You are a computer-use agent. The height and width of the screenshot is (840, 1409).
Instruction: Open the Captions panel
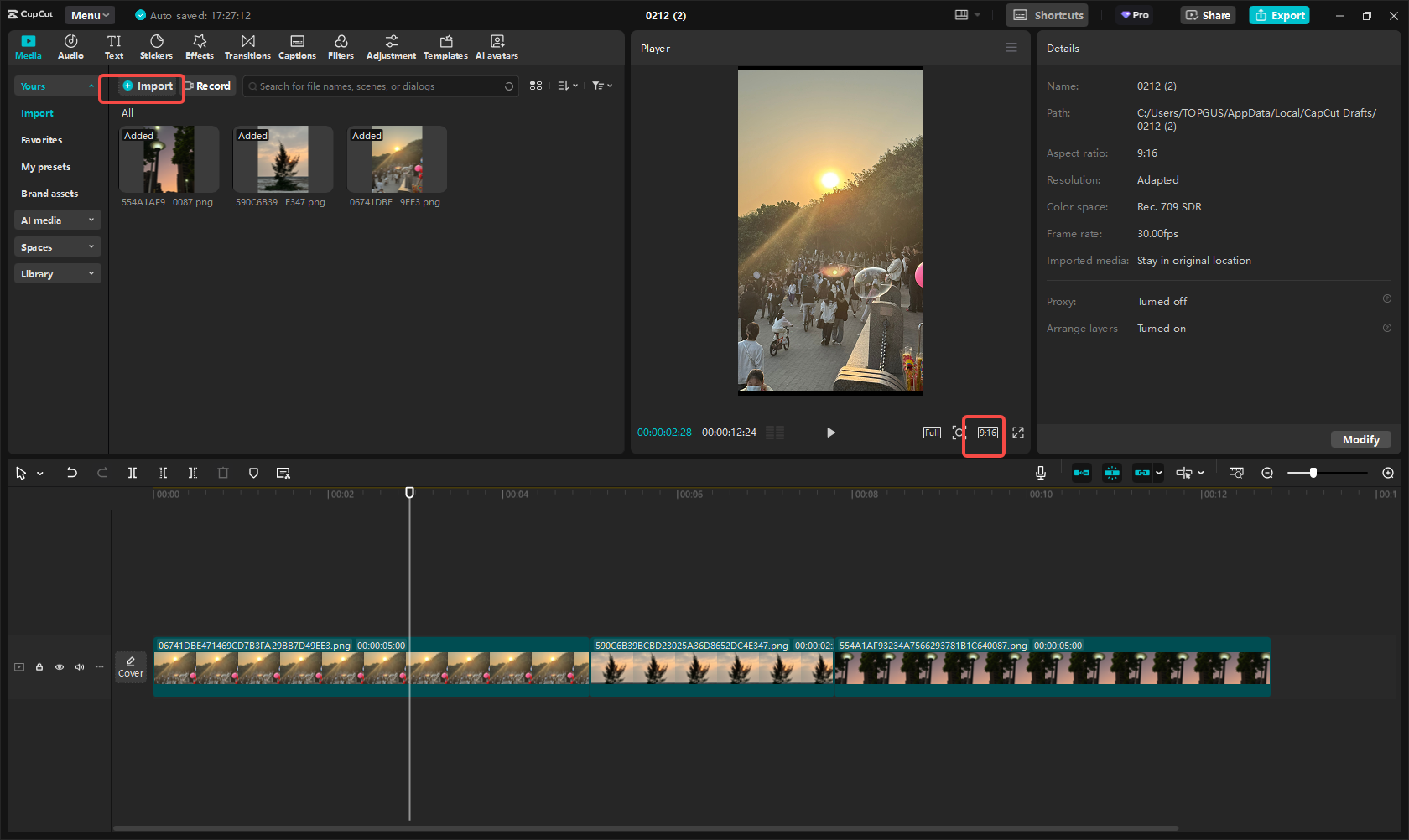click(297, 46)
